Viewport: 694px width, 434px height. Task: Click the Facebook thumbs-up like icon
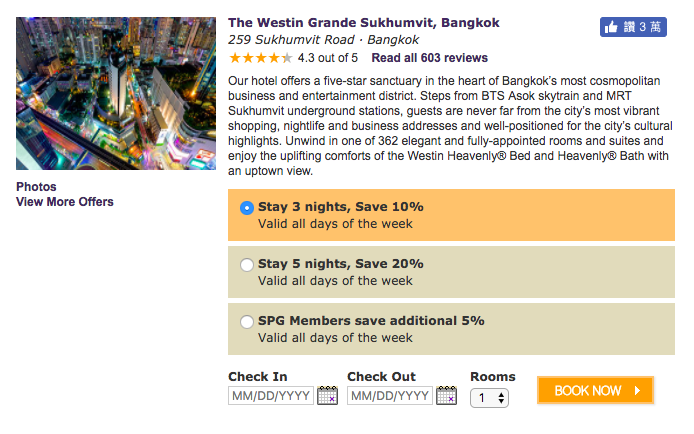(611, 27)
